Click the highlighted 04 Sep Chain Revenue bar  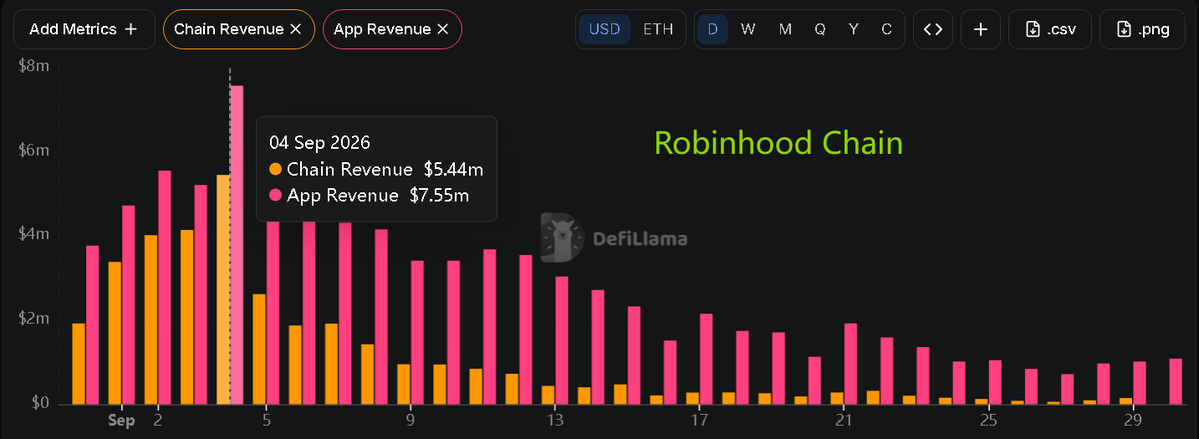click(x=223, y=290)
